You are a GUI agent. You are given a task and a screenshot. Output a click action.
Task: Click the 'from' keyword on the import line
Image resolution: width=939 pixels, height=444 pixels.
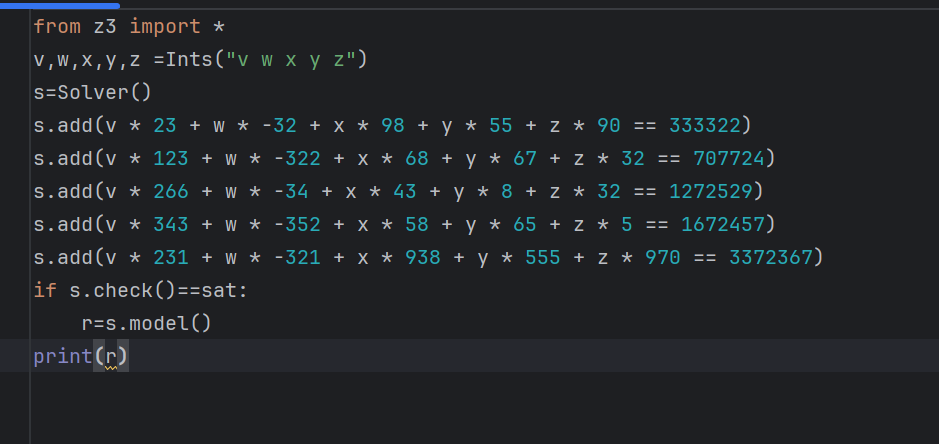click(57, 26)
